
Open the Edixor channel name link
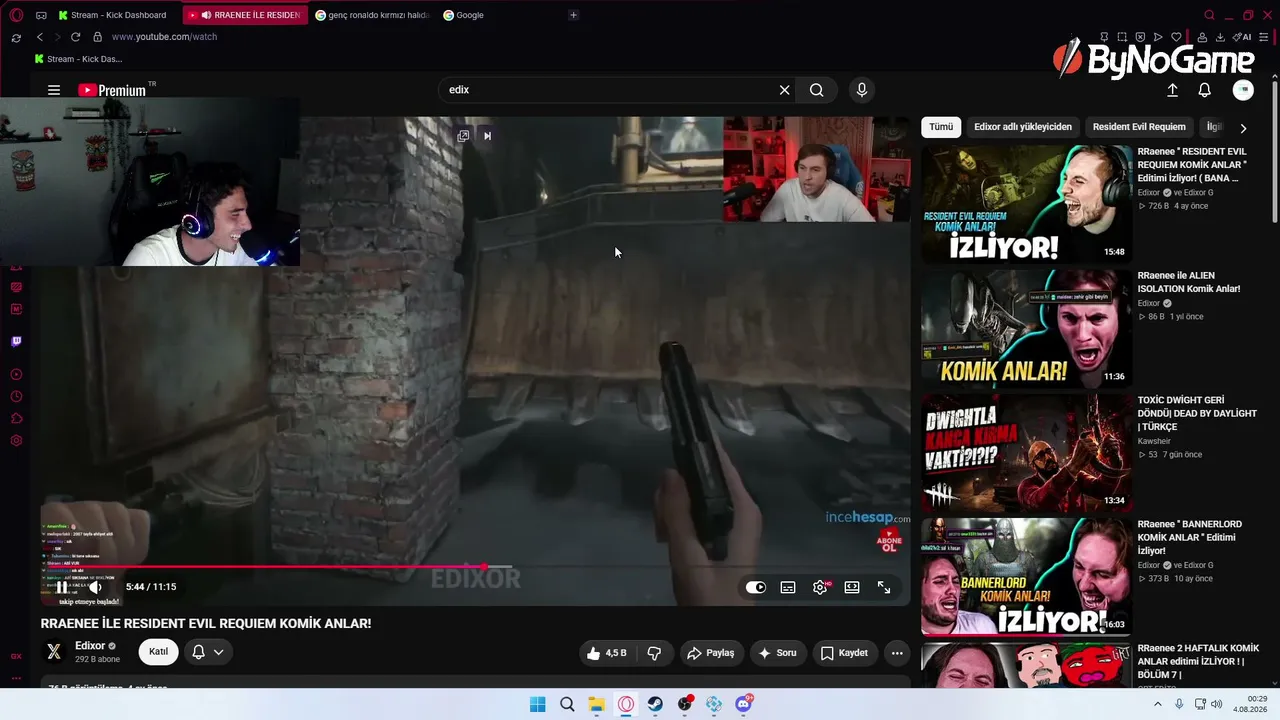pos(90,646)
